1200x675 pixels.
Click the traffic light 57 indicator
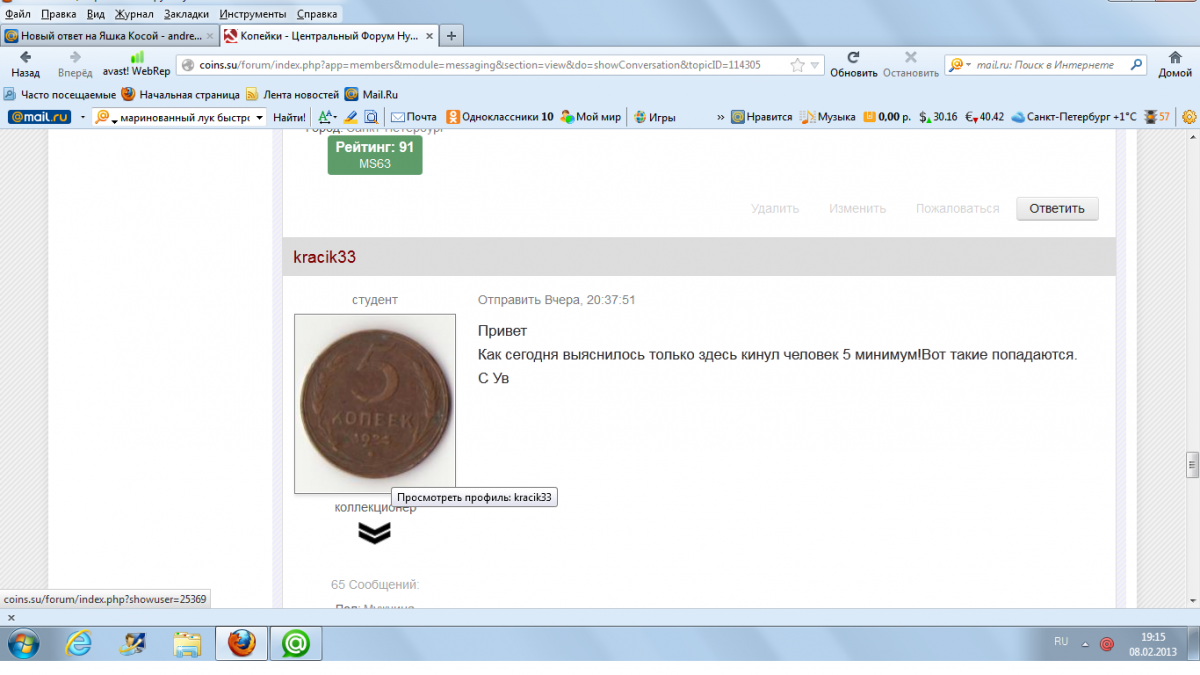point(1157,117)
